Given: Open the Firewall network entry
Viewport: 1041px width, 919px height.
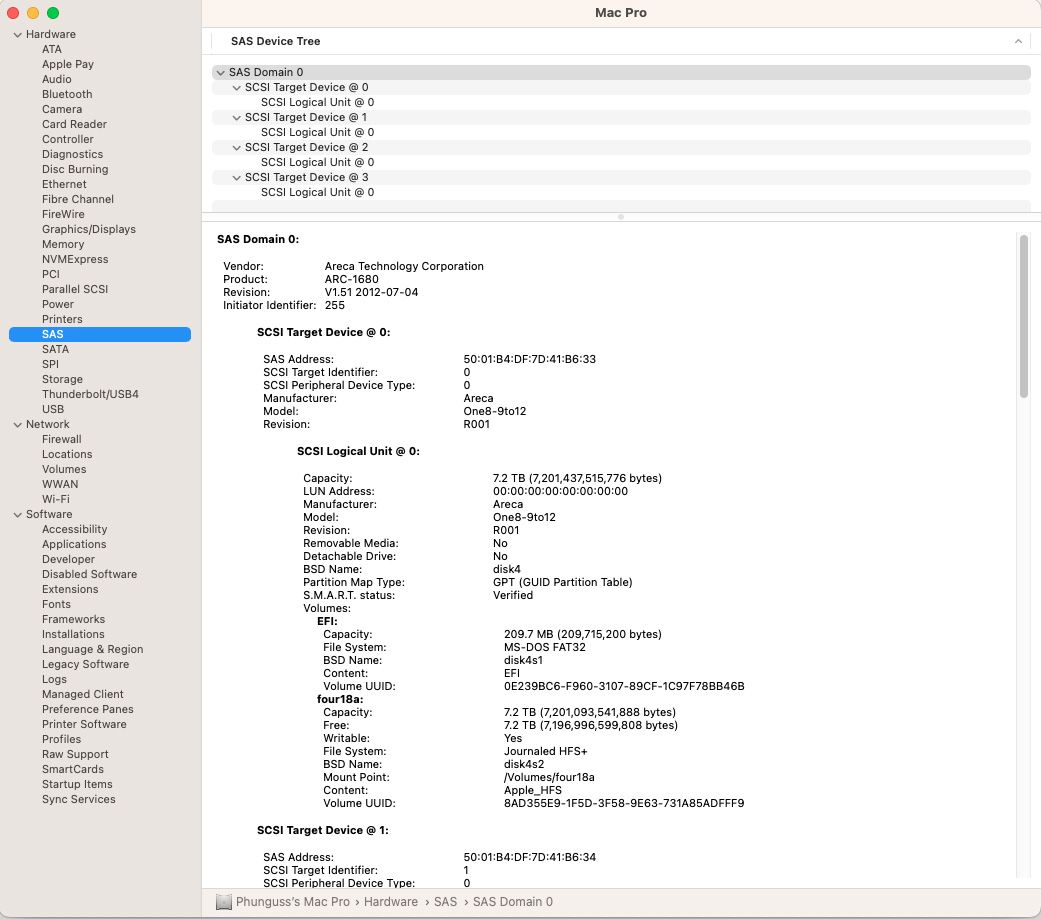Looking at the screenshot, I should click(62, 439).
